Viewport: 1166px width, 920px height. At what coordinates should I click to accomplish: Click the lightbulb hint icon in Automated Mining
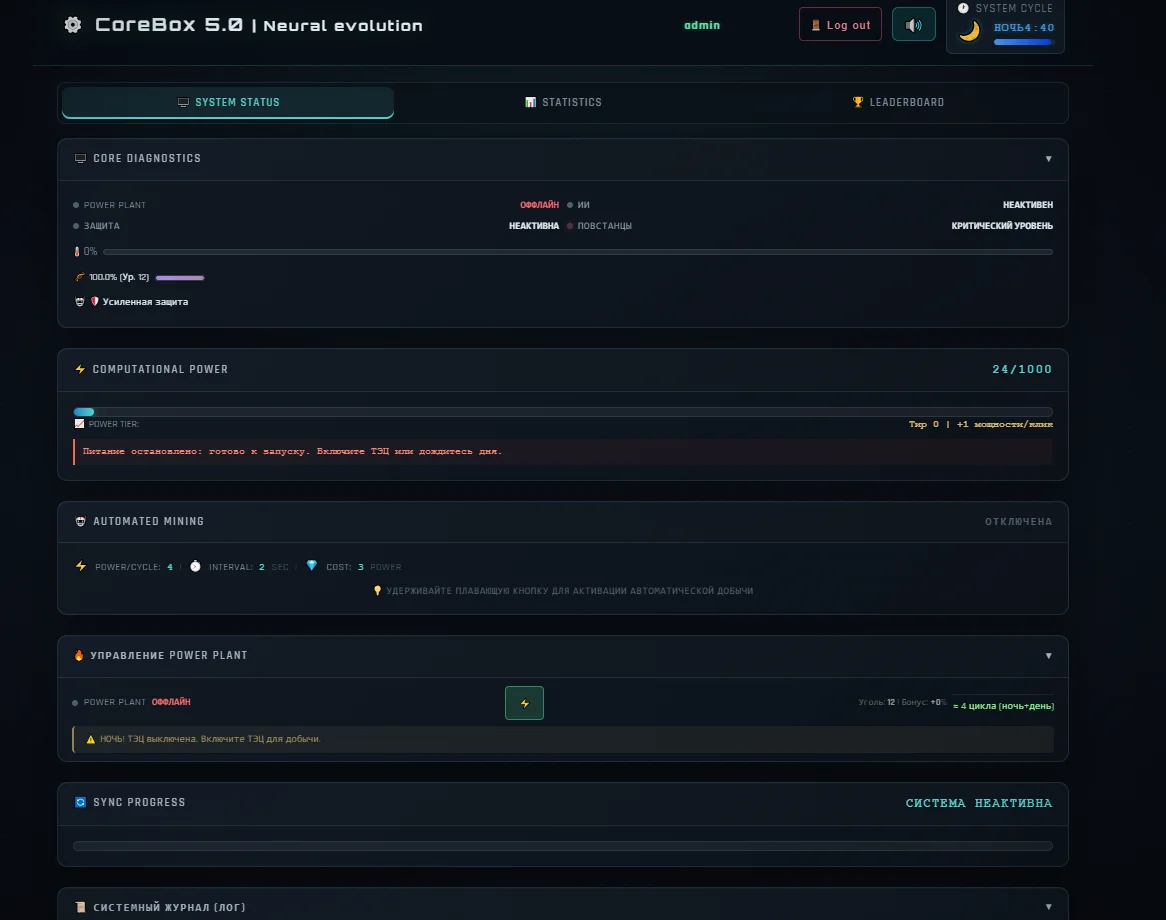click(x=377, y=591)
